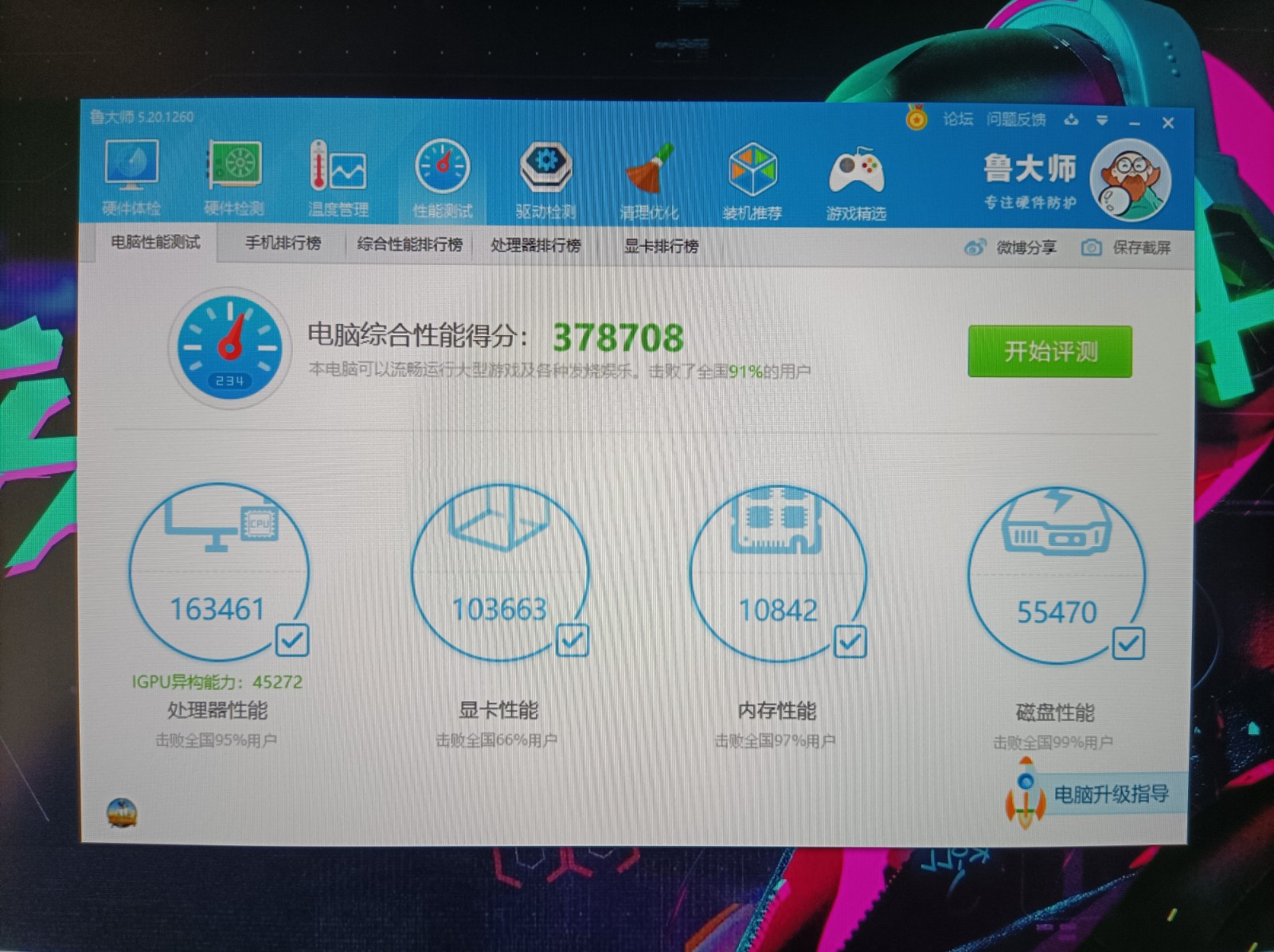The height and width of the screenshot is (952, 1274).
Task: Minimize the 鲁大师 window
Action: (x=1135, y=123)
